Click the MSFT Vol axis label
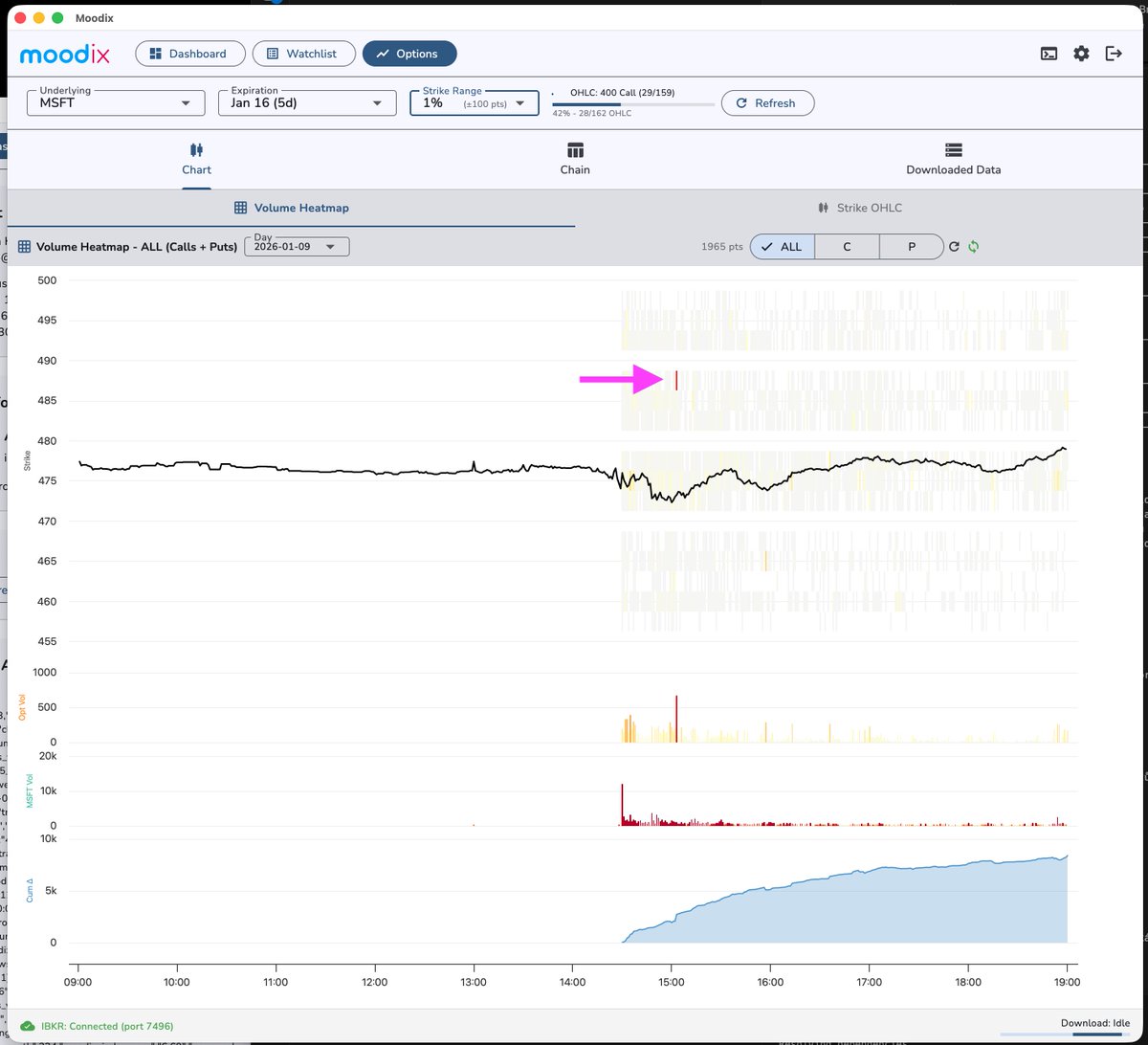1148x1045 pixels. coord(30,790)
